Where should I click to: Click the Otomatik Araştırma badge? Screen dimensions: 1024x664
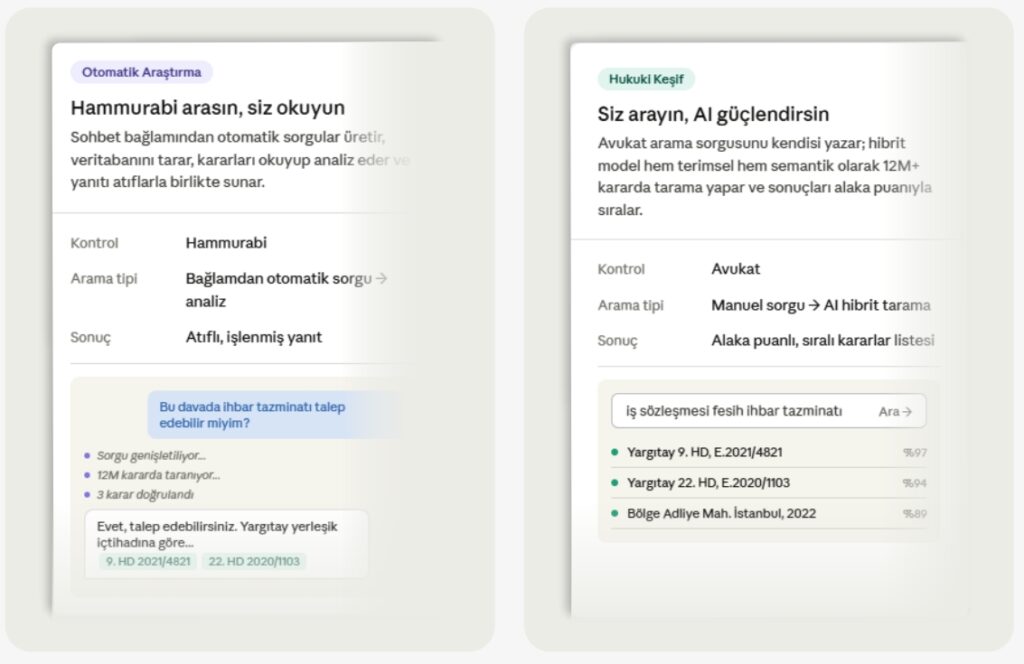142,72
